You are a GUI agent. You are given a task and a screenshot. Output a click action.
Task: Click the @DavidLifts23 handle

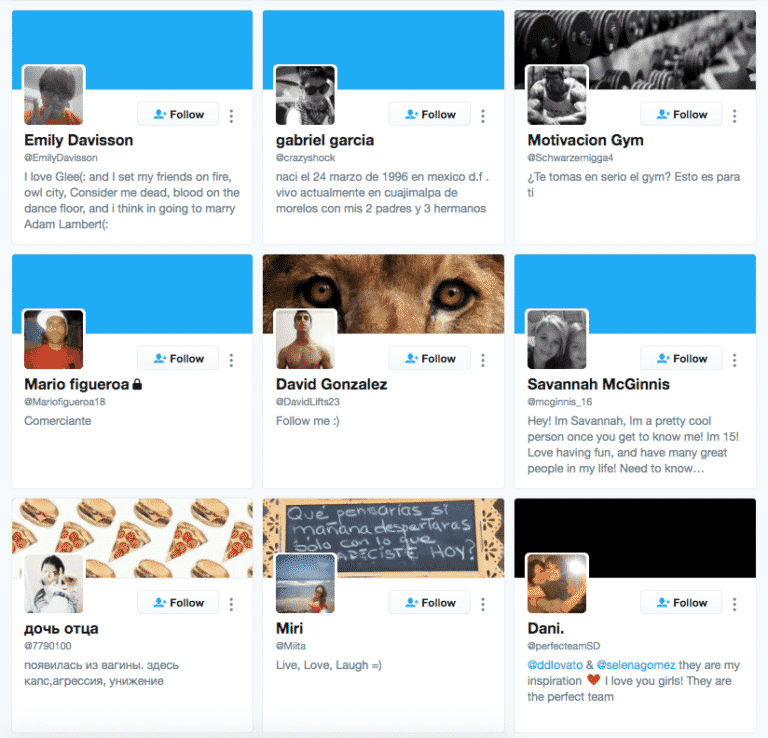pos(308,402)
